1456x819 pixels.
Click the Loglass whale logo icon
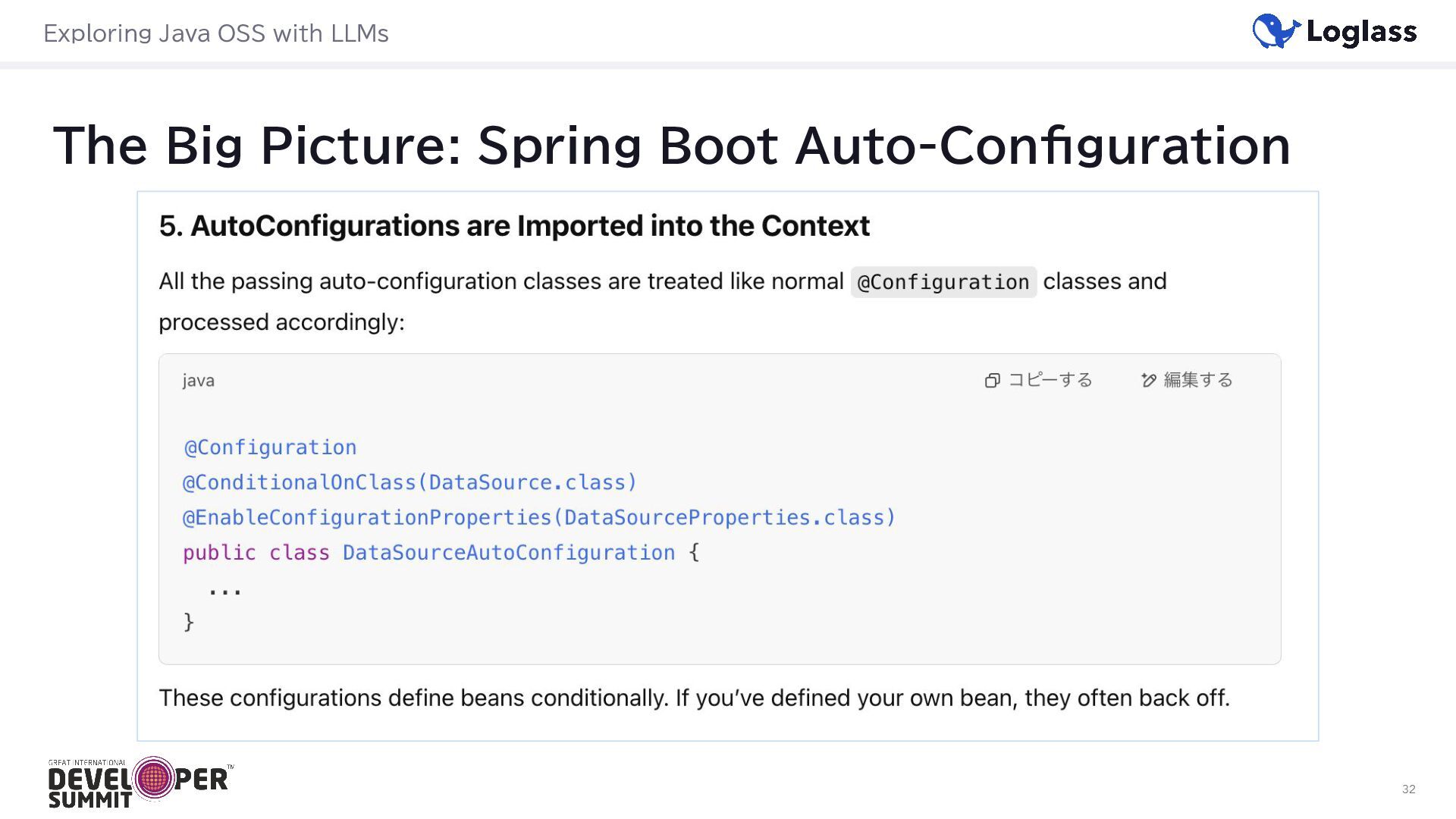[x=1276, y=32]
